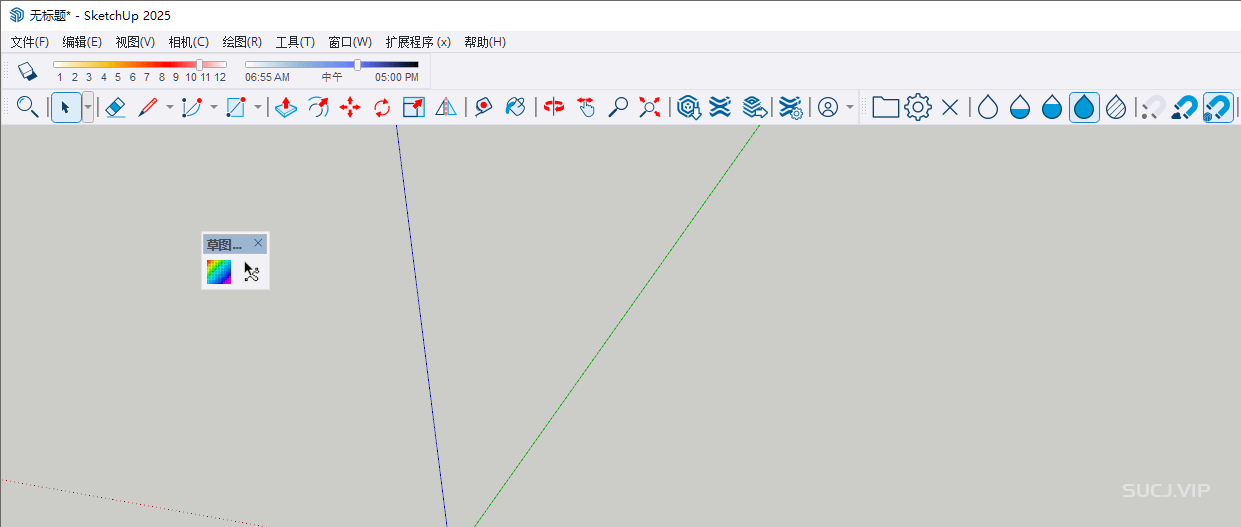Expand the Select tool dropdown arrow
The height and width of the screenshot is (527, 1241).
pyautogui.click(x=88, y=107)
